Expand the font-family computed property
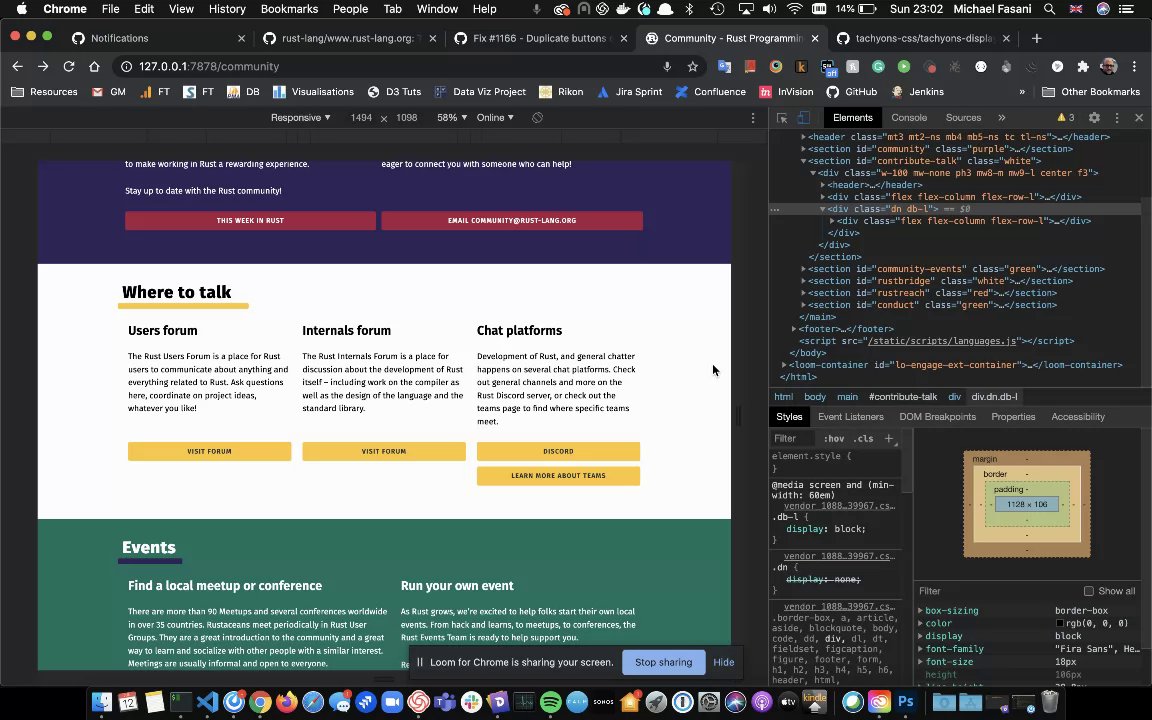The width and height of the screenshot is (1152, 720). click(x=921, y=649)
